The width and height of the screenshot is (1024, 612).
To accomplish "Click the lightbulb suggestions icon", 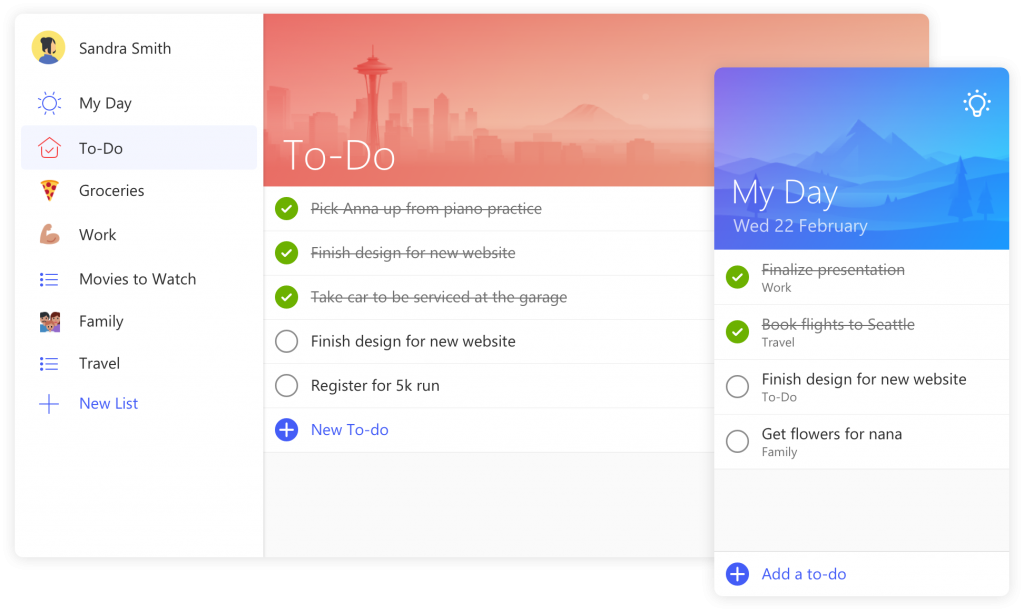I will 976,102.
